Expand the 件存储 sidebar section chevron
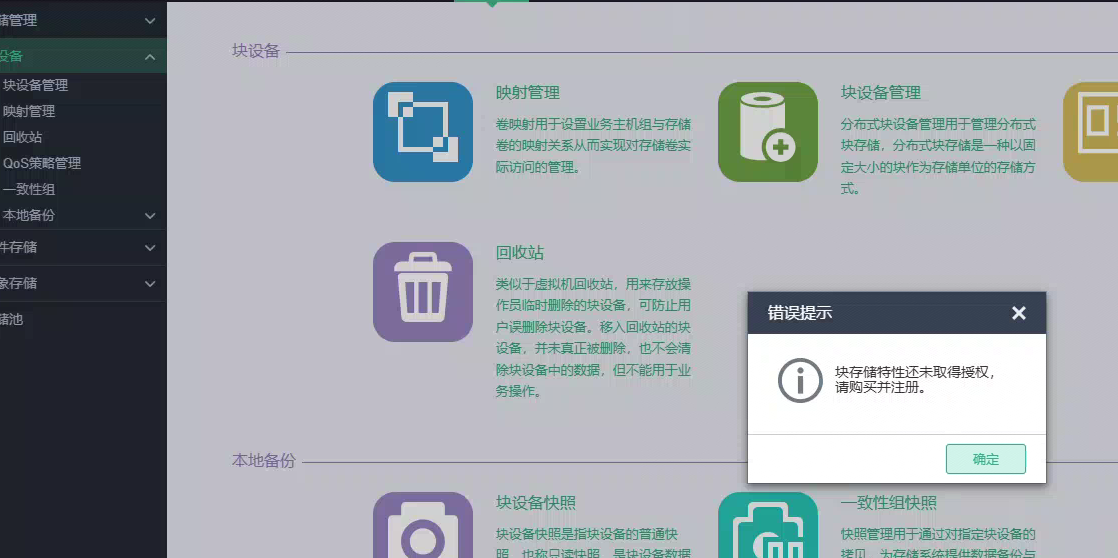 click(150, 247)
